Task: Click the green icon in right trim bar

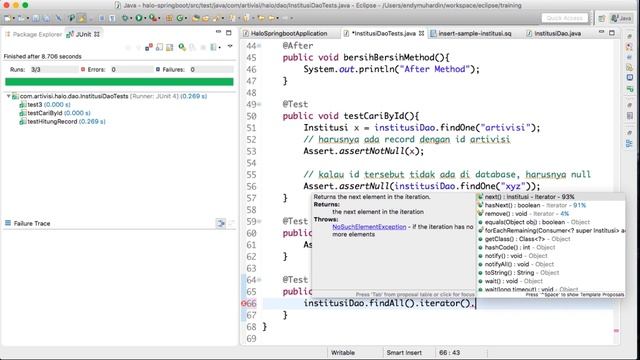Action: click(x=629, y=88)
